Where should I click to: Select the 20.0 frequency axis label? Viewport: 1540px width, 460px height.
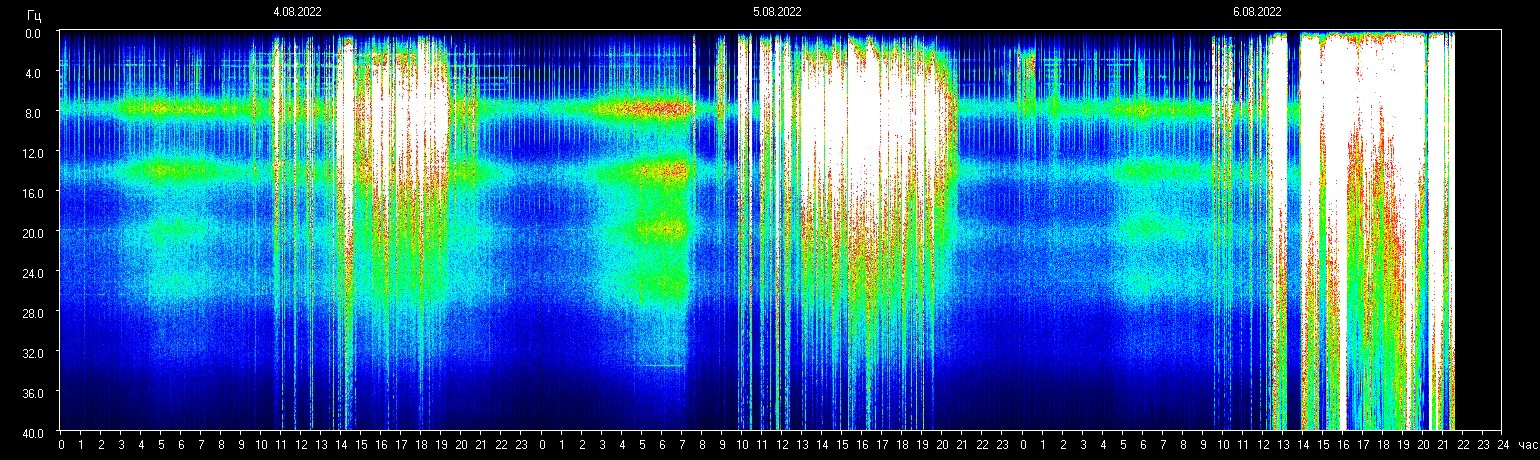point(31,232)
